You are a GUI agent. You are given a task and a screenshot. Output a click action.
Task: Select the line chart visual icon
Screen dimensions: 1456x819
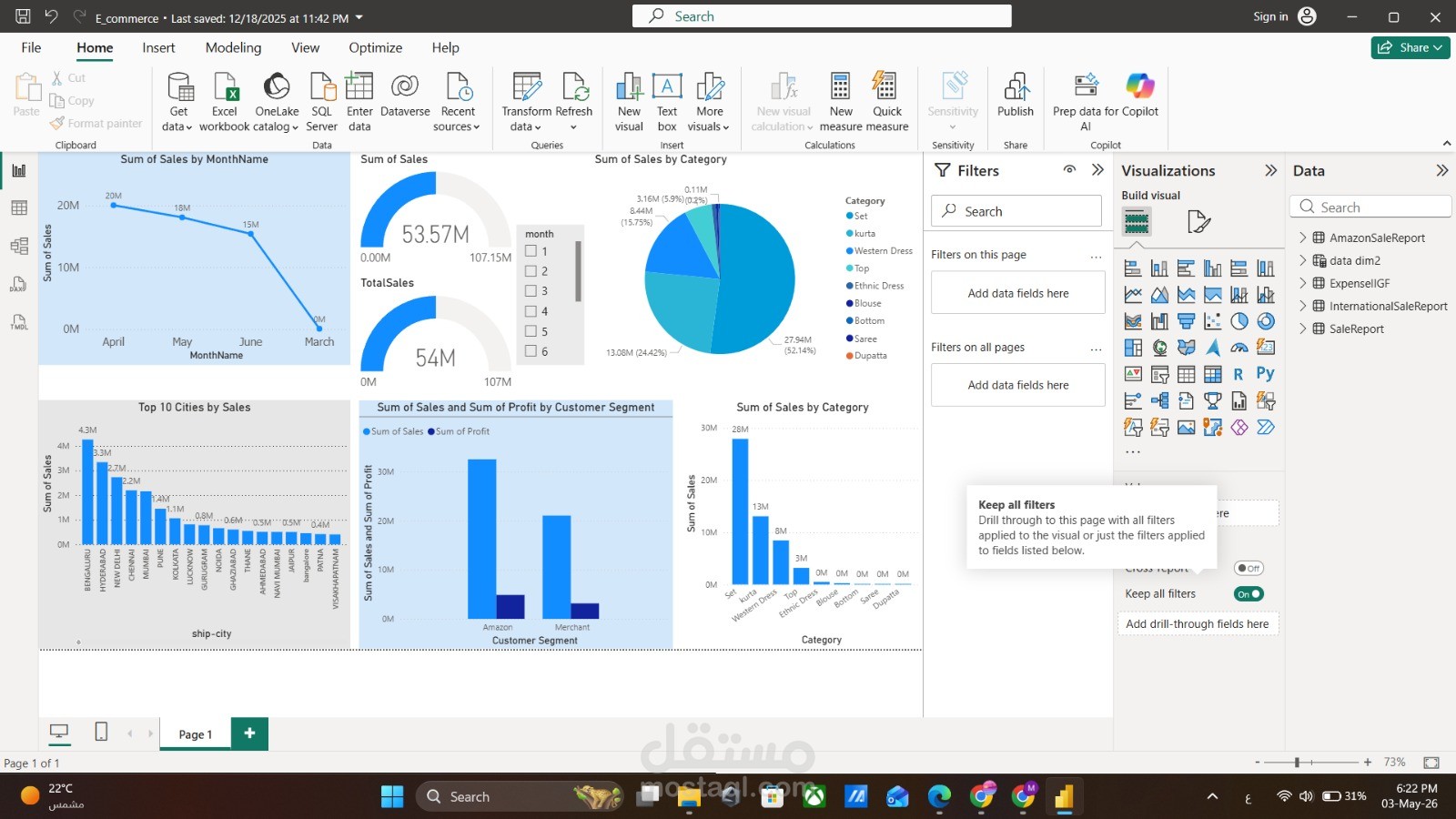tap(1133, 295)
